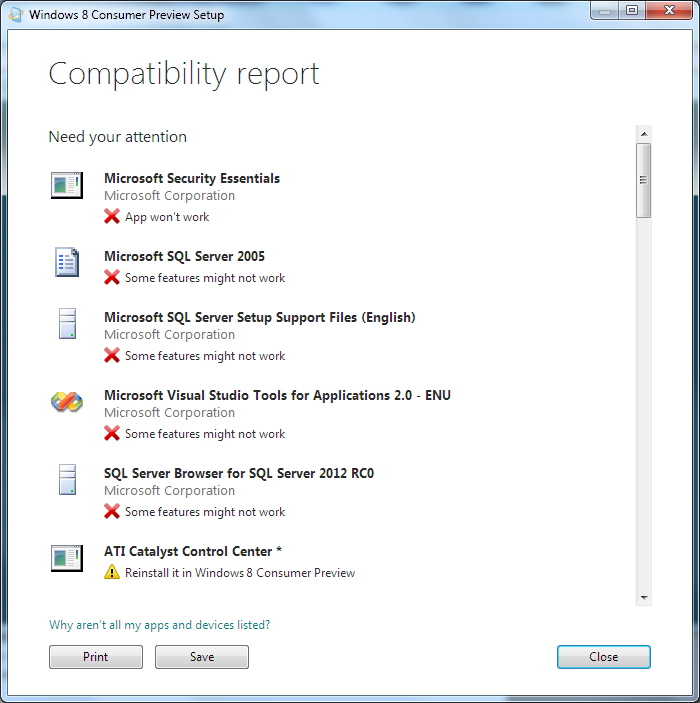Screen dimensions: 700x703
Task: Click the scrollbar down arrow
Action: pos(644,598)
